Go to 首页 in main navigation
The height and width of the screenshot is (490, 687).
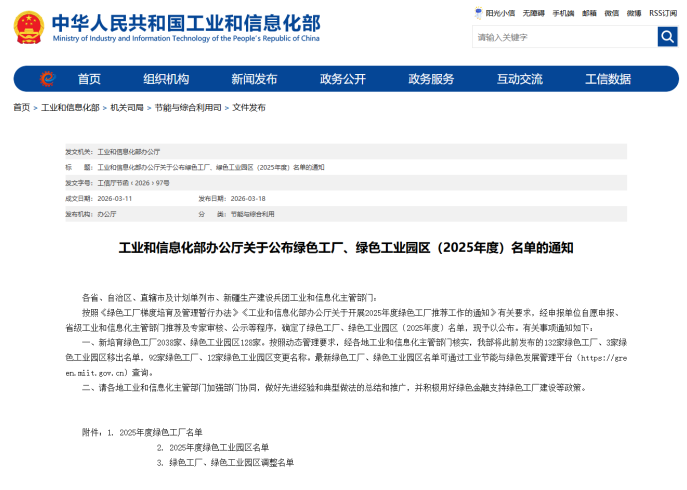point(89,79)
